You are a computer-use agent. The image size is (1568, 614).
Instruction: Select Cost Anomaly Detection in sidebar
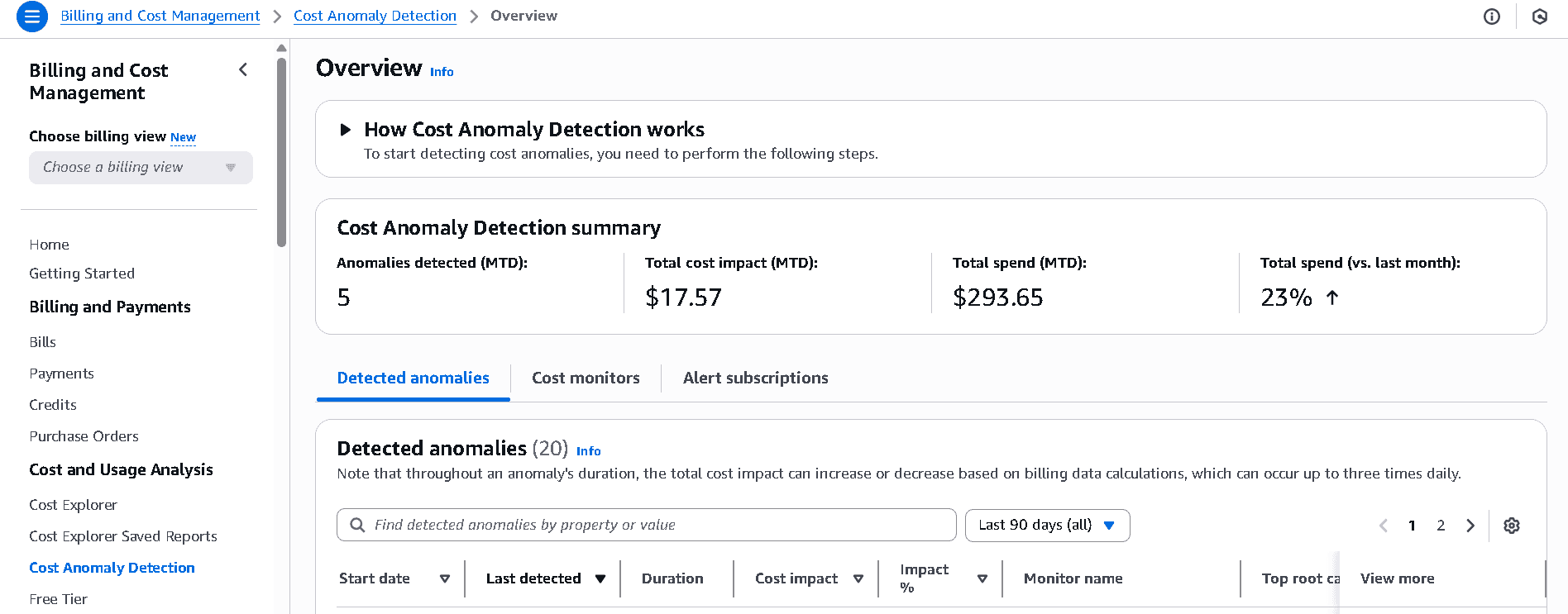tap(112, 568)
